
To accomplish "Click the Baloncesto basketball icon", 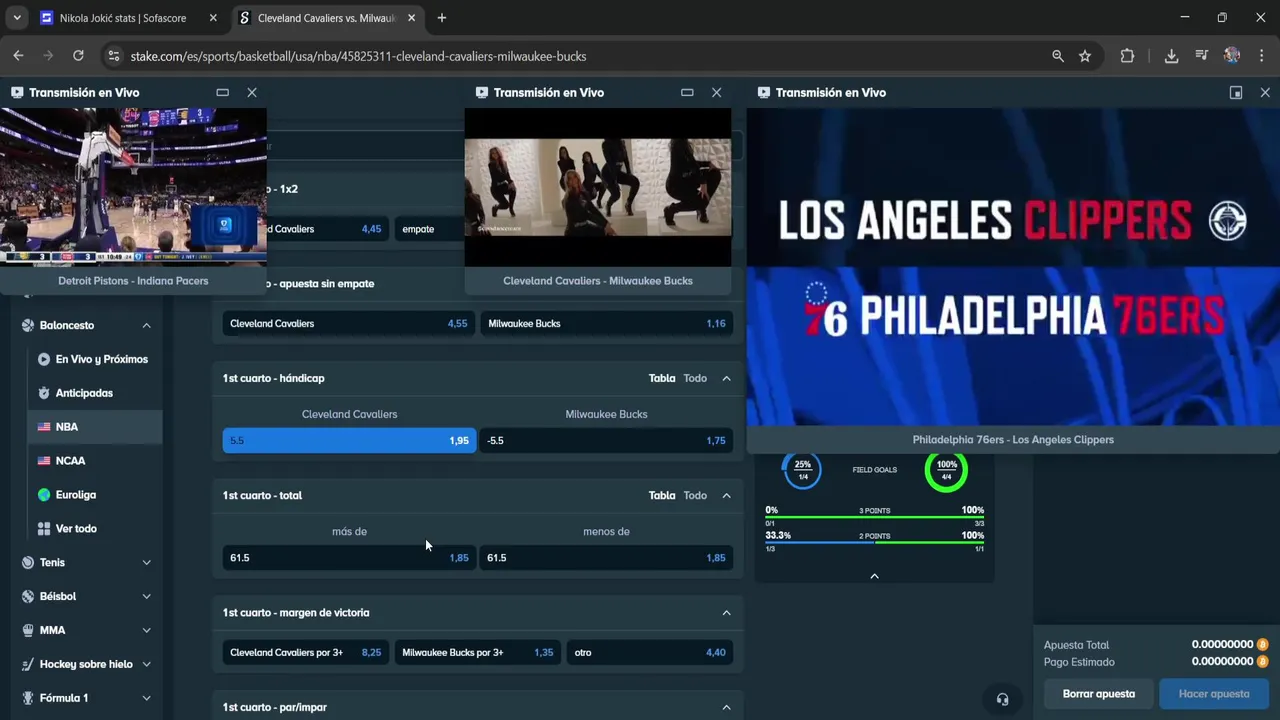I will 27,325.
